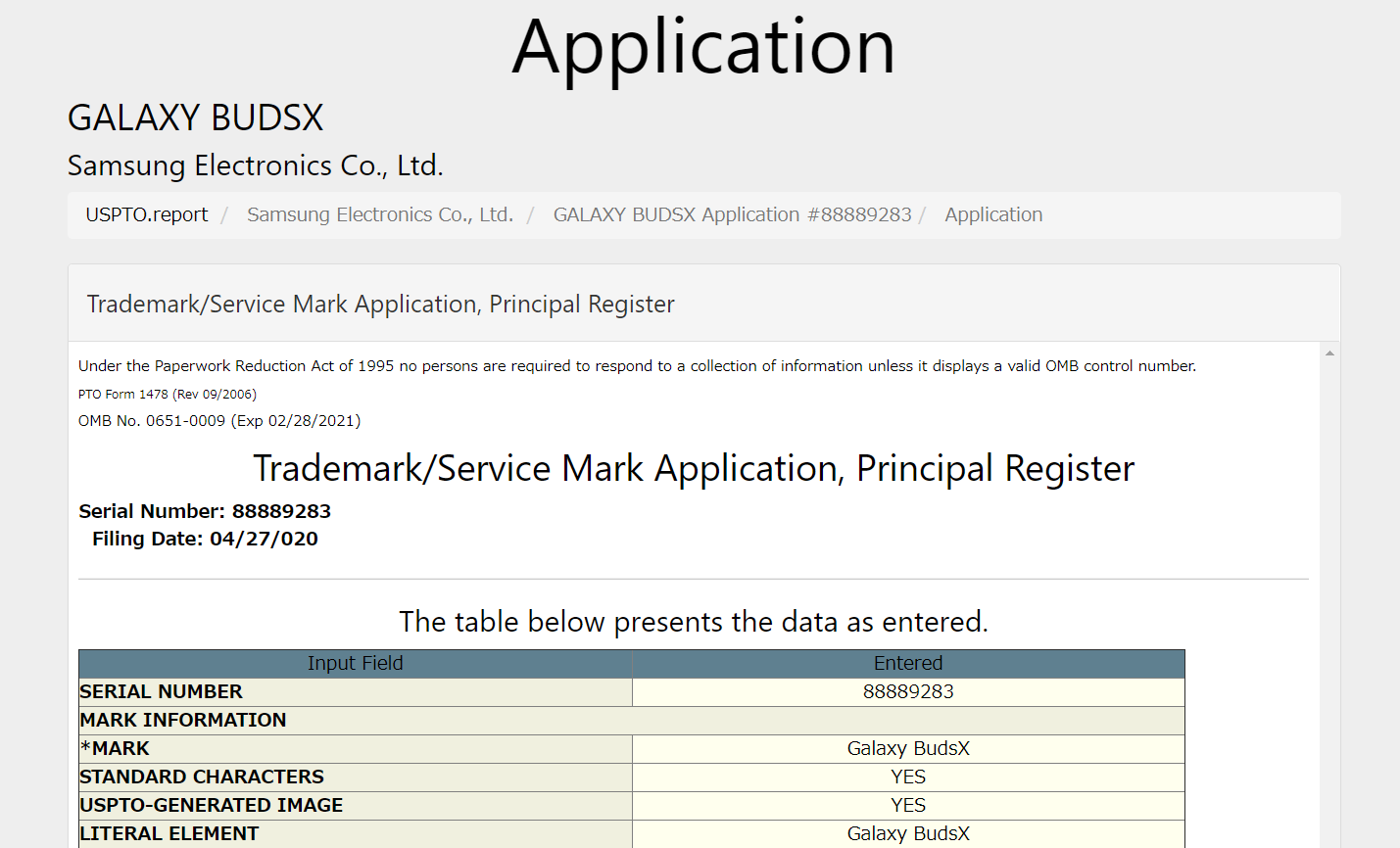
Task: Click the Entered column header
Action: coord(907,663)
